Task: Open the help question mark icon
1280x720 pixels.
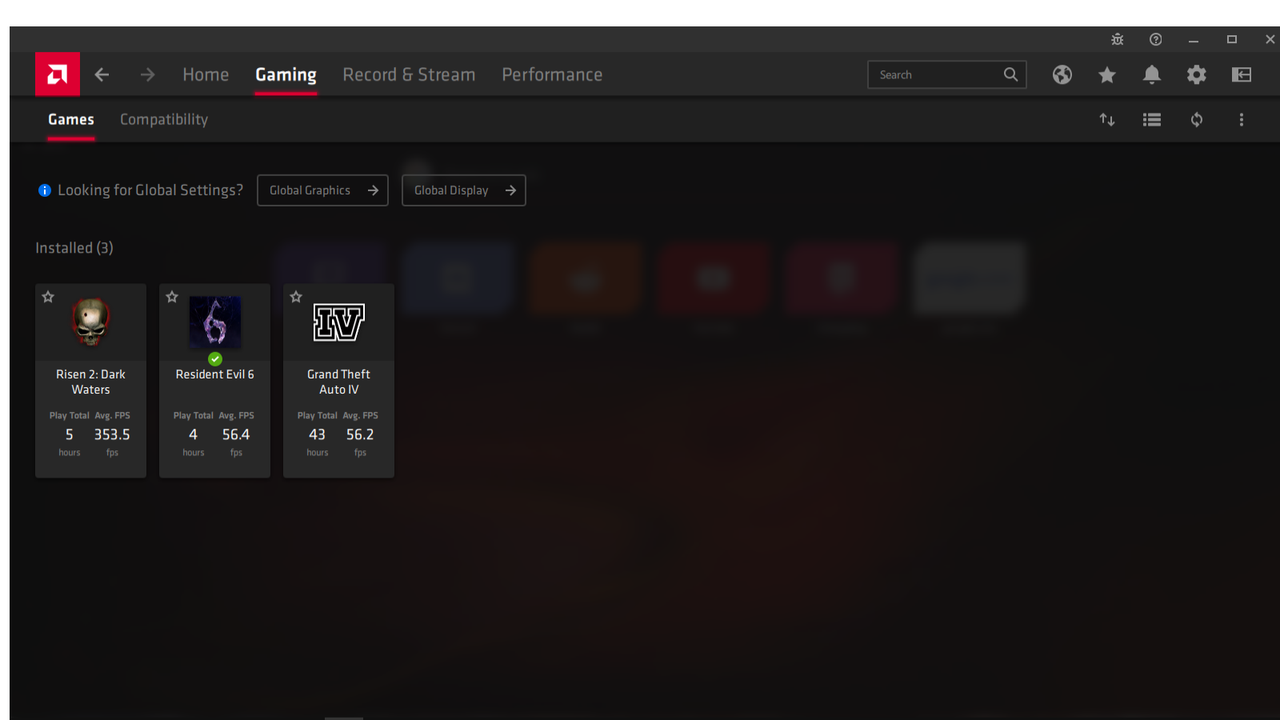Action: [1156, 40]
